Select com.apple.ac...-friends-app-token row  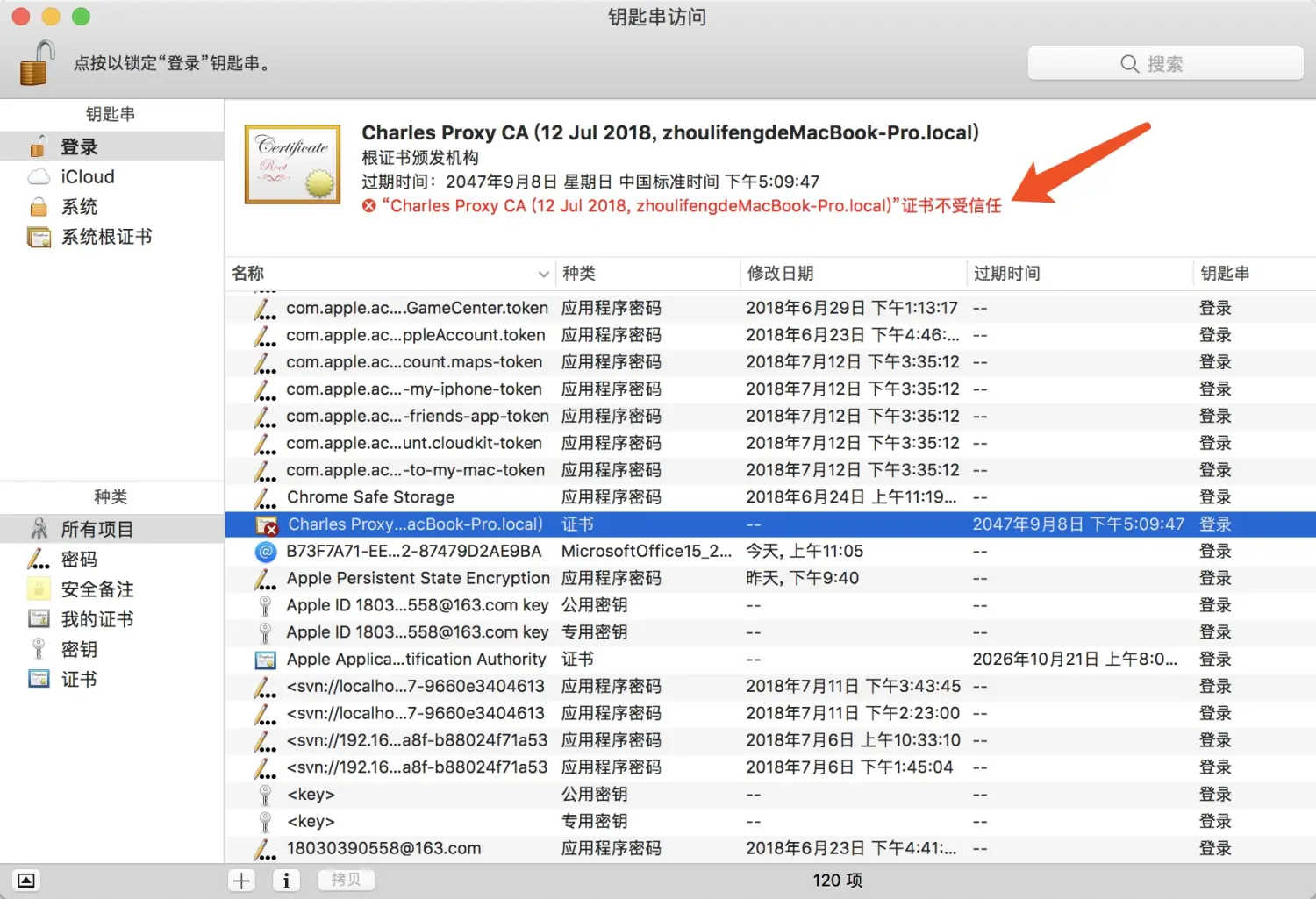click(770, 416)
